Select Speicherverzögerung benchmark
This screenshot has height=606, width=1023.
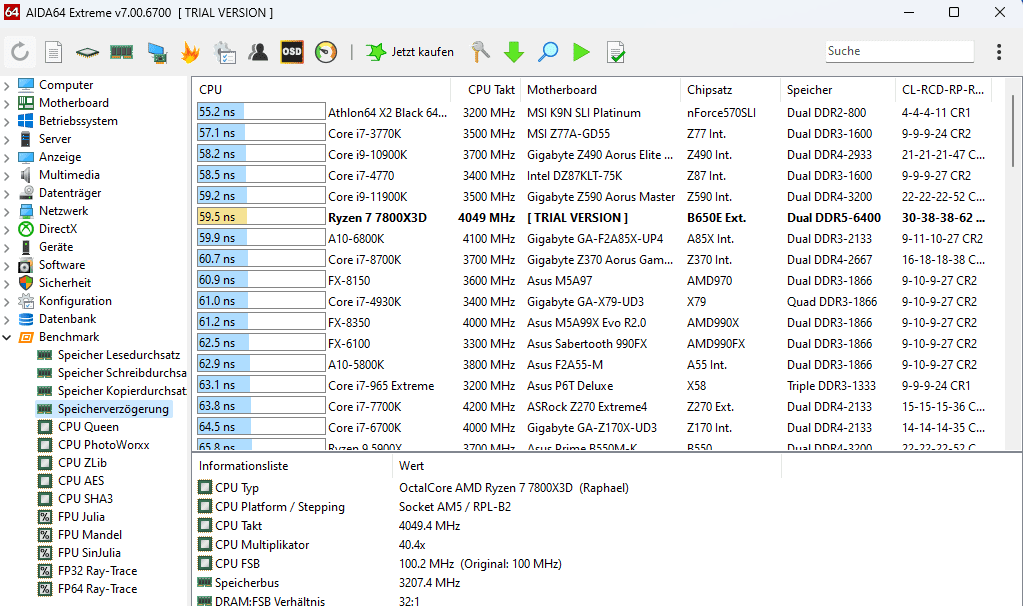coord(113,409)
